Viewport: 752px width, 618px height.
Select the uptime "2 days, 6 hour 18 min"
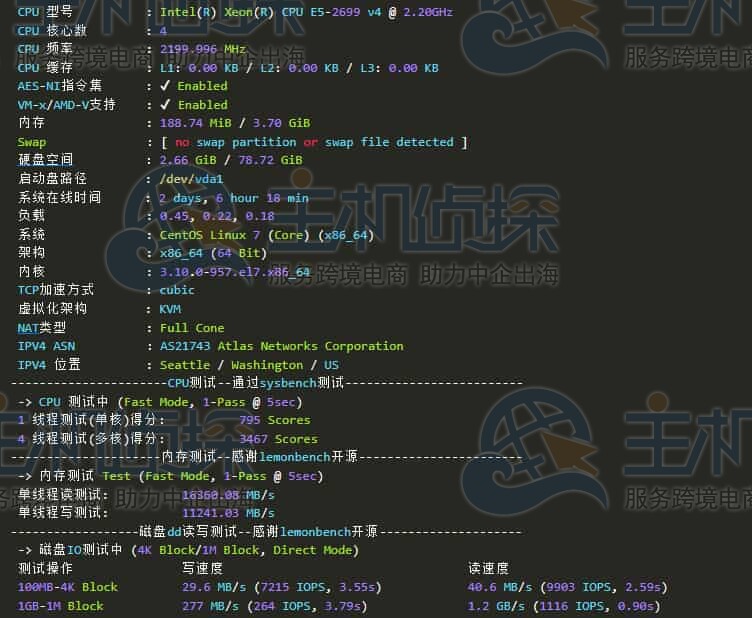click(x=234, y=198)
